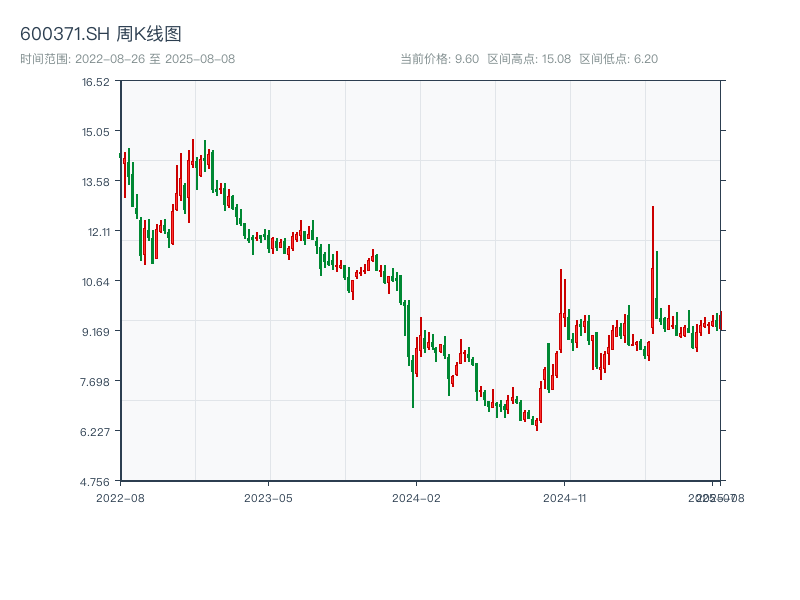Click the long green candle wick at 2024-02 low
This screenshot has width=800, height=600.
tap(412, 381)
